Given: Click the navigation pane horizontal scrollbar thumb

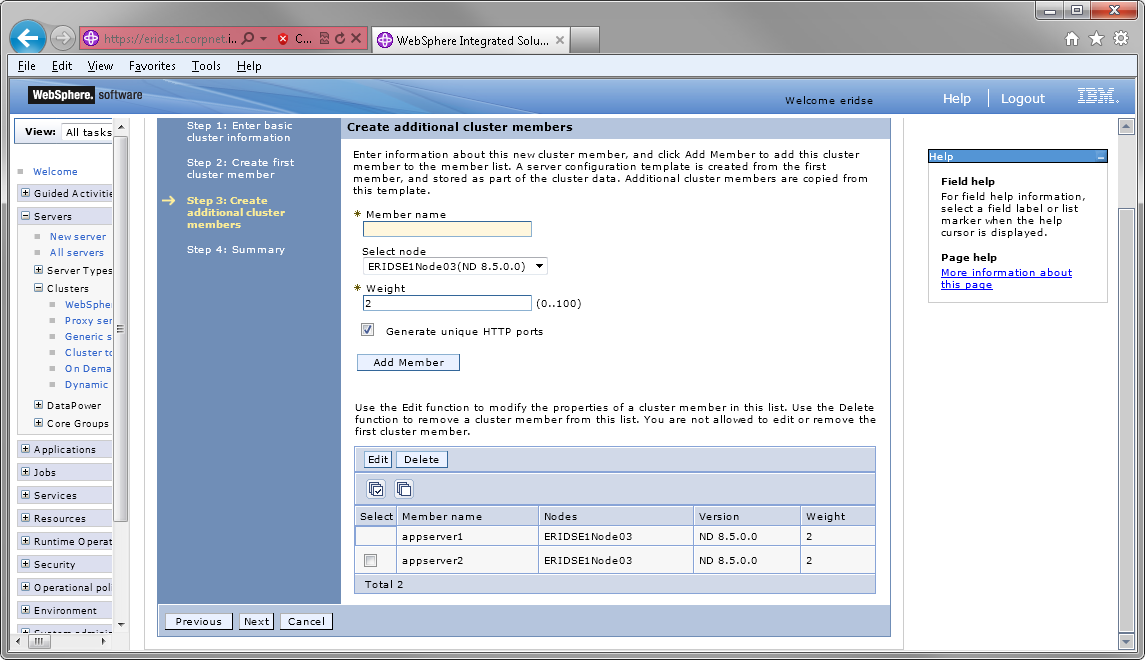Looking at the screenshot, I should [x=39, y=641].
